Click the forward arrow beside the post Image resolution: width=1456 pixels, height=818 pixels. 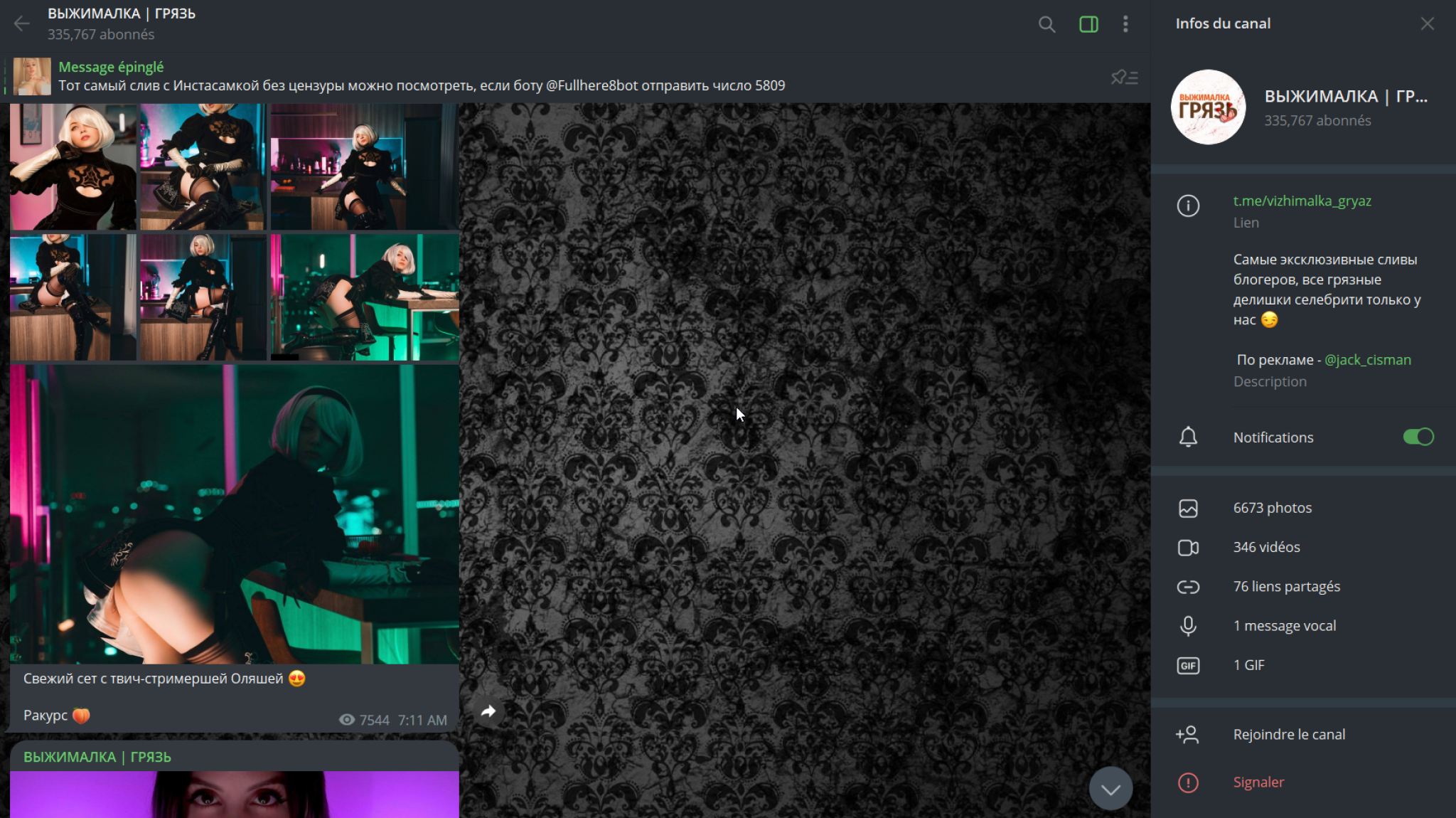488,711
